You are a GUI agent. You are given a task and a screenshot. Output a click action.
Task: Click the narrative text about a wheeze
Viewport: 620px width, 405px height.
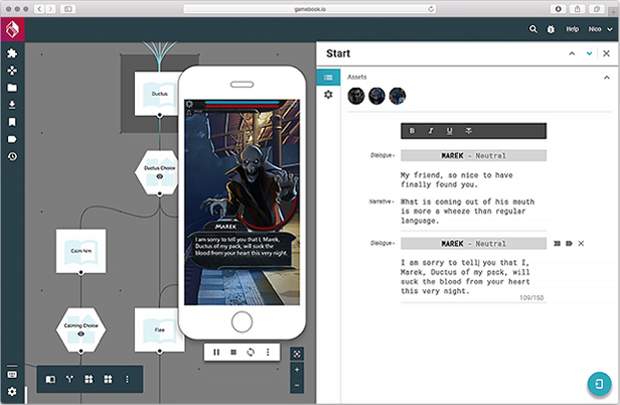[467, 211]
